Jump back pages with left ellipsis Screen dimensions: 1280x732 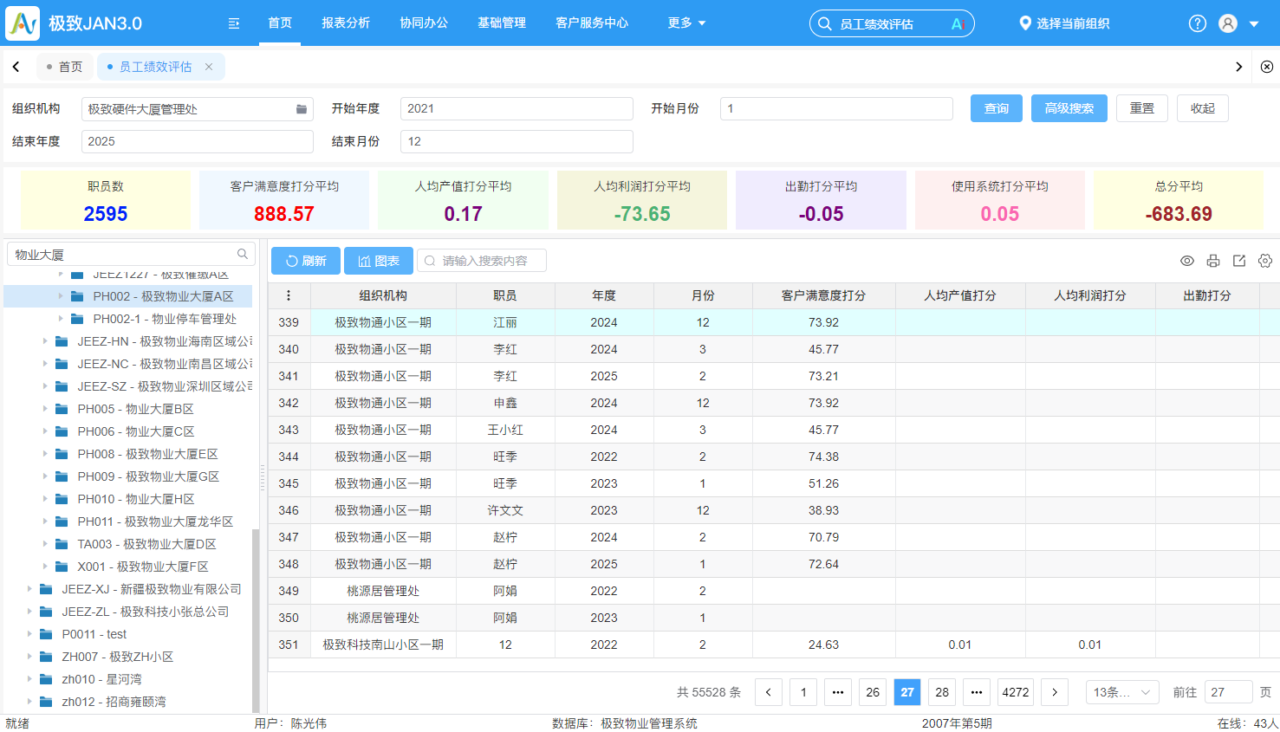pos(837,692)
